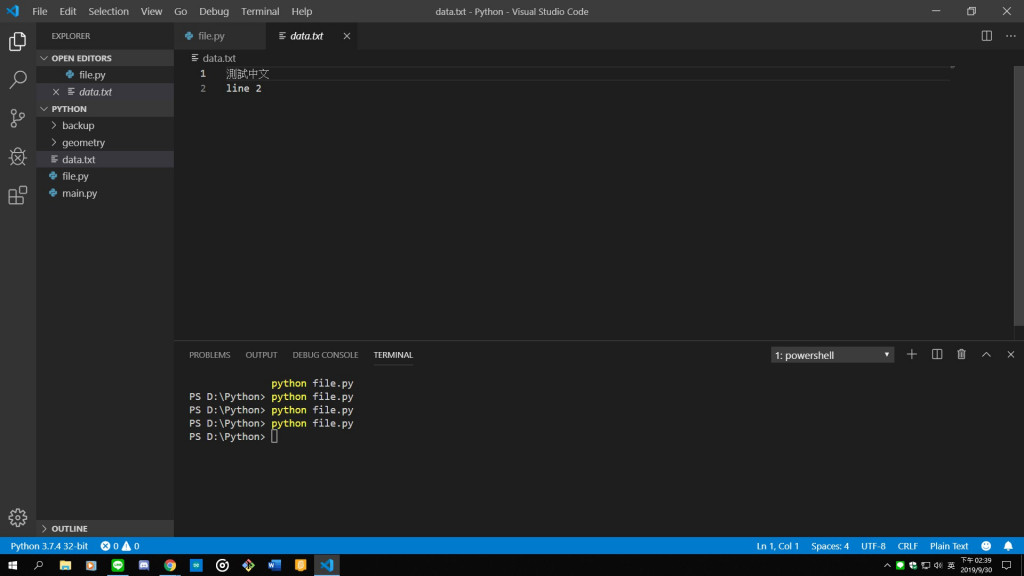The image size is (1024, 576).
Task: Open the Search view in activity bar
Action: pos(18,80)
